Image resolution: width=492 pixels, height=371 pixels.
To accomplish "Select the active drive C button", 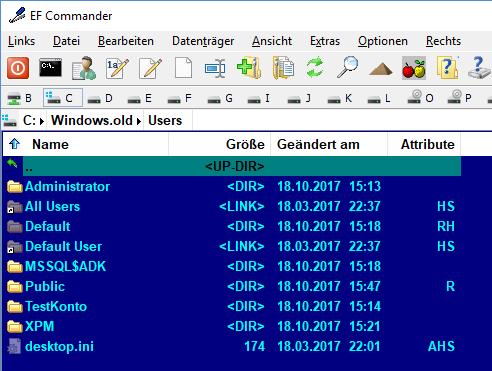I will click(x=63, y=98).
